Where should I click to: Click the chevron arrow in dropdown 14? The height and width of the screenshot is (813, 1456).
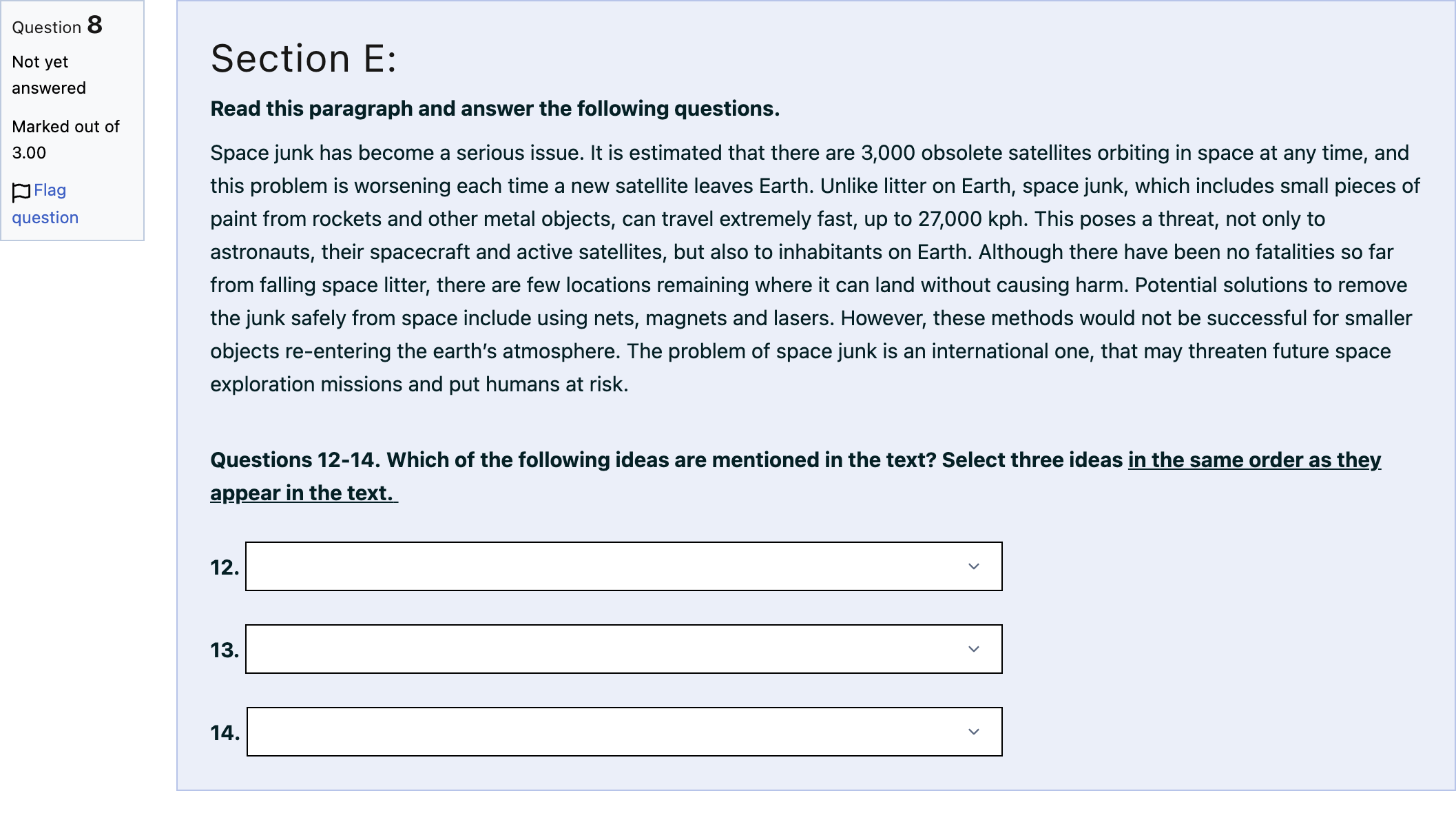click(973, 732)
